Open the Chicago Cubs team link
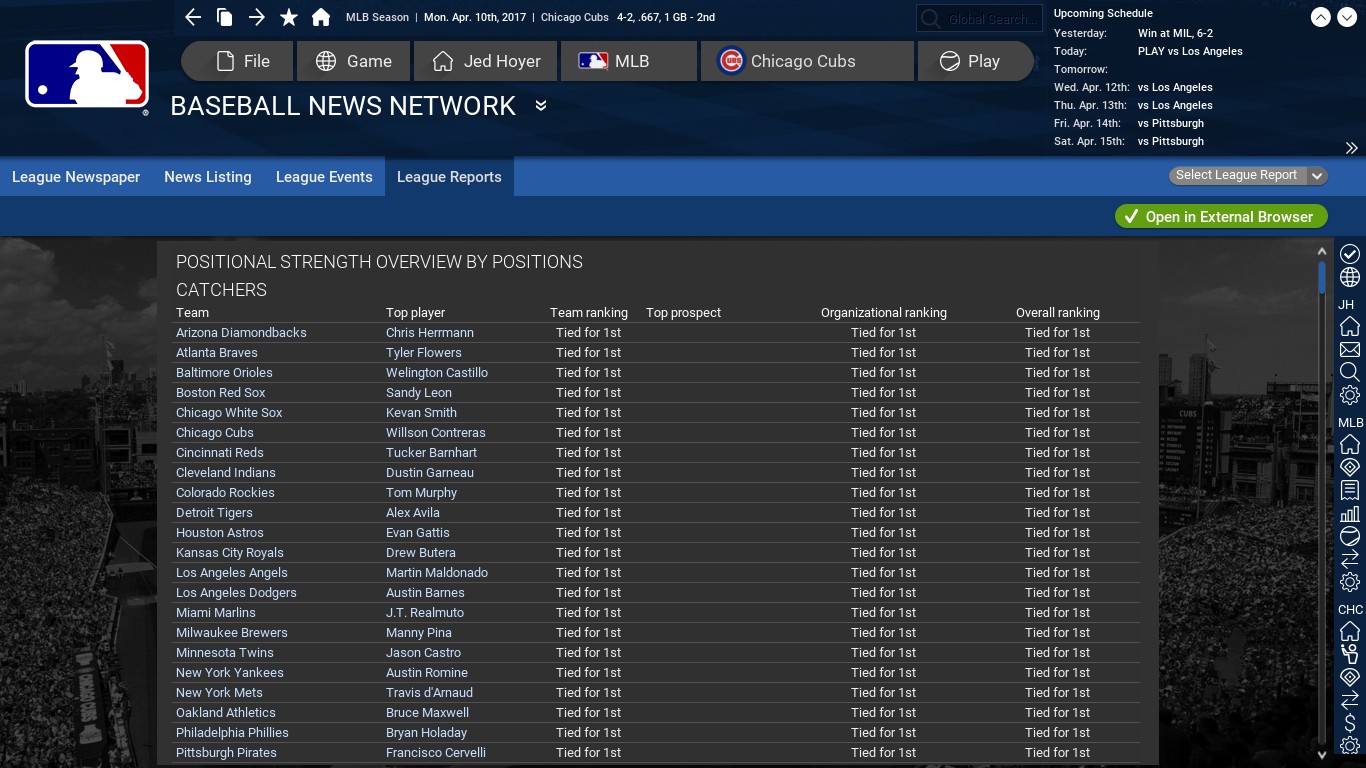This screenshot has height=768, width=1366. click(215, 433)
